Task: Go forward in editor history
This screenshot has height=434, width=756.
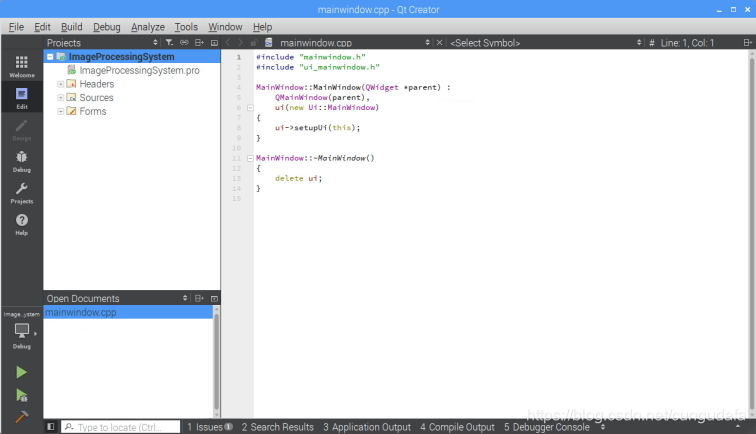Action: pos(240,42)
